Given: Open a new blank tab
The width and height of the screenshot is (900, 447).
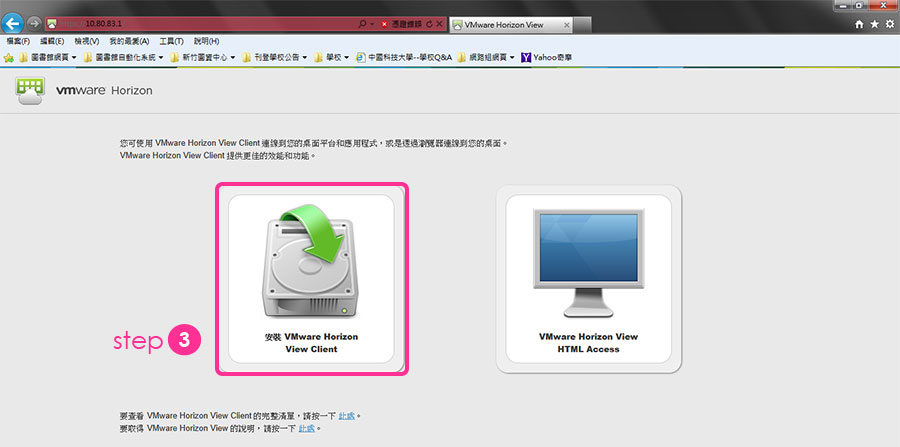Looking at the screenshot, I should click(x=583, y=25).
